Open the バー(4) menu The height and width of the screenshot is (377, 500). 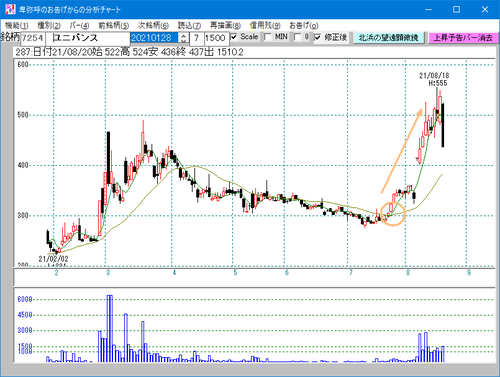coord(79,25)
